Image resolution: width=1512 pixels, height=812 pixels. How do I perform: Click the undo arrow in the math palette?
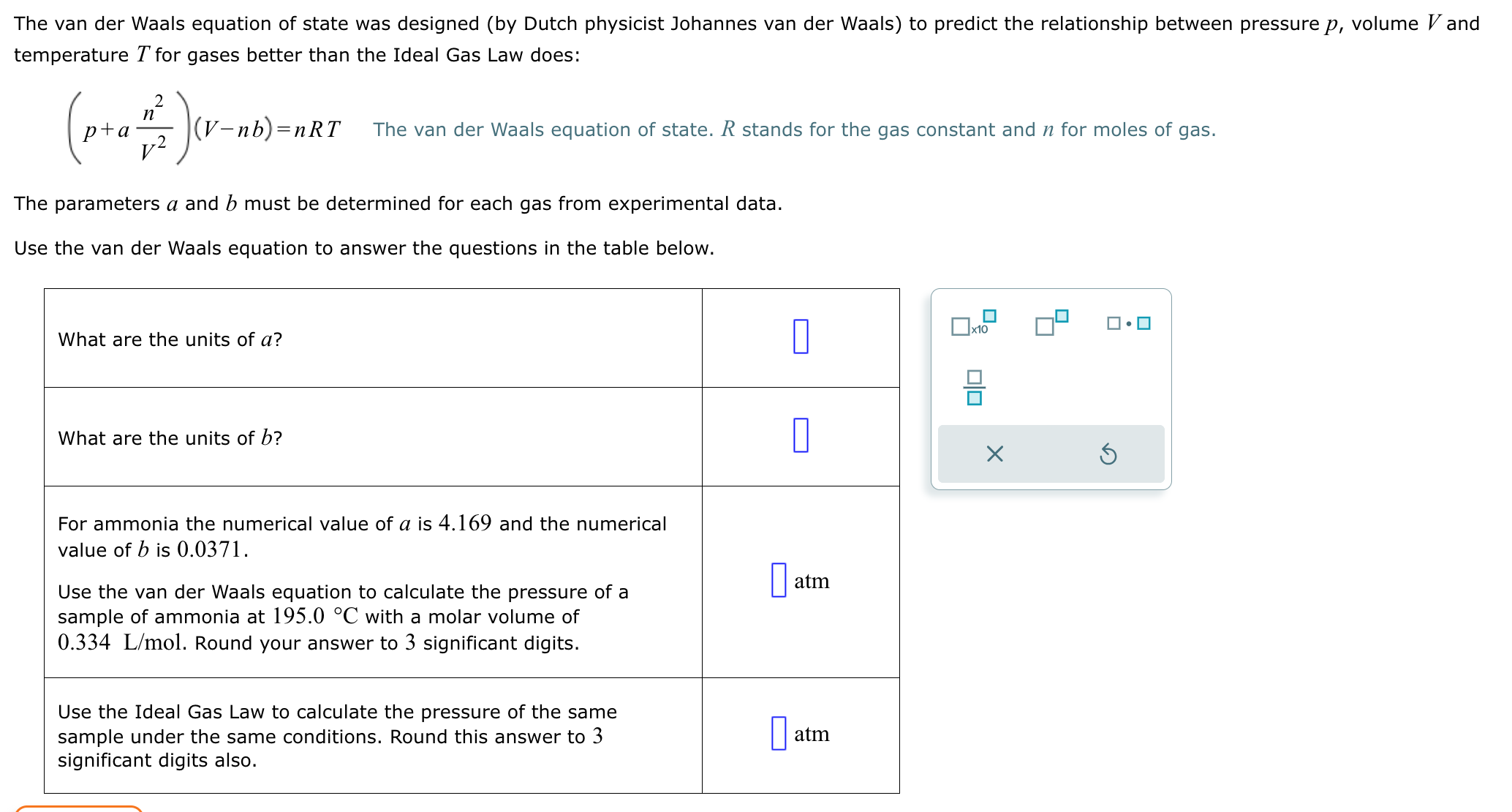coord(1108,454)
